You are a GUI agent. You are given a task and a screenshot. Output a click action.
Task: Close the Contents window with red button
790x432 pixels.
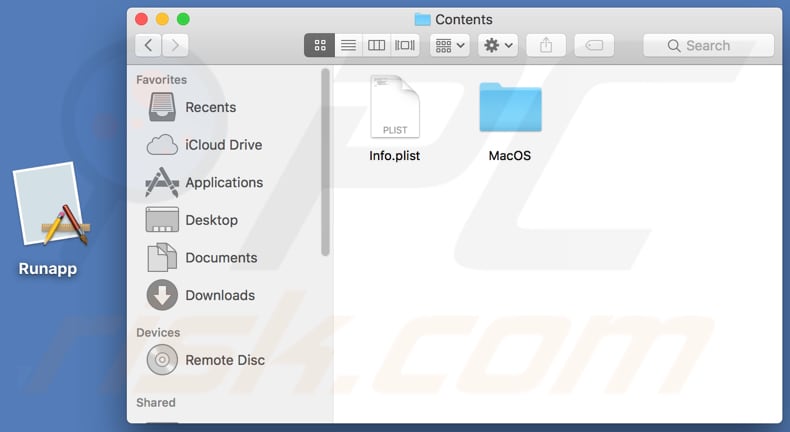tap(142, 19)
